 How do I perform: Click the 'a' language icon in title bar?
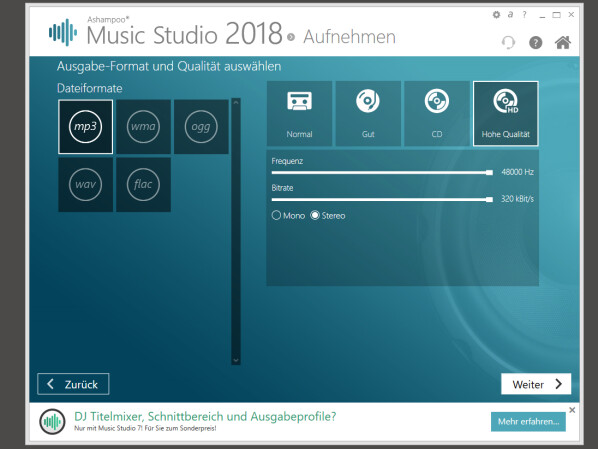click(510, 14)
